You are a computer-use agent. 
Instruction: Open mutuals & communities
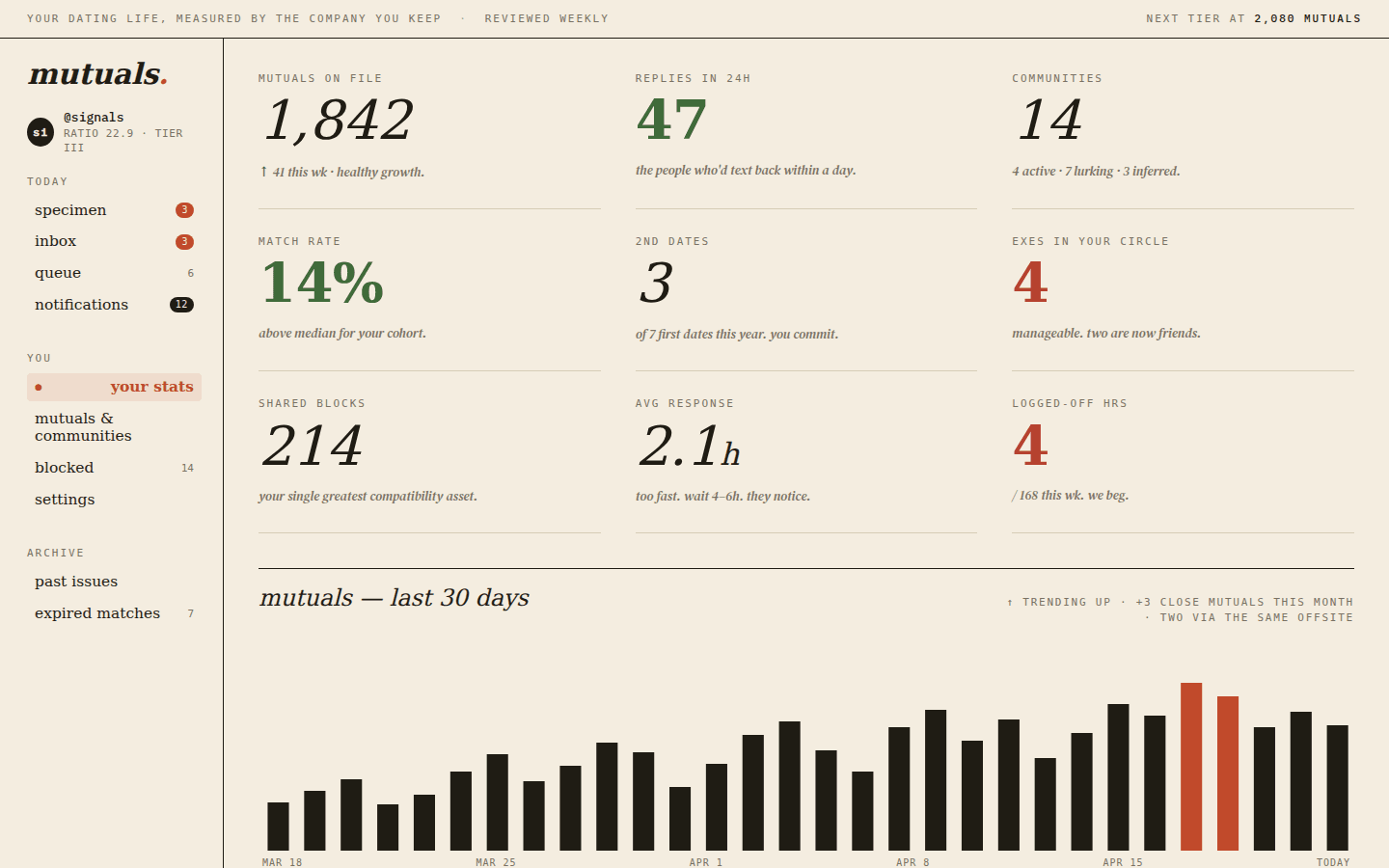114,427
